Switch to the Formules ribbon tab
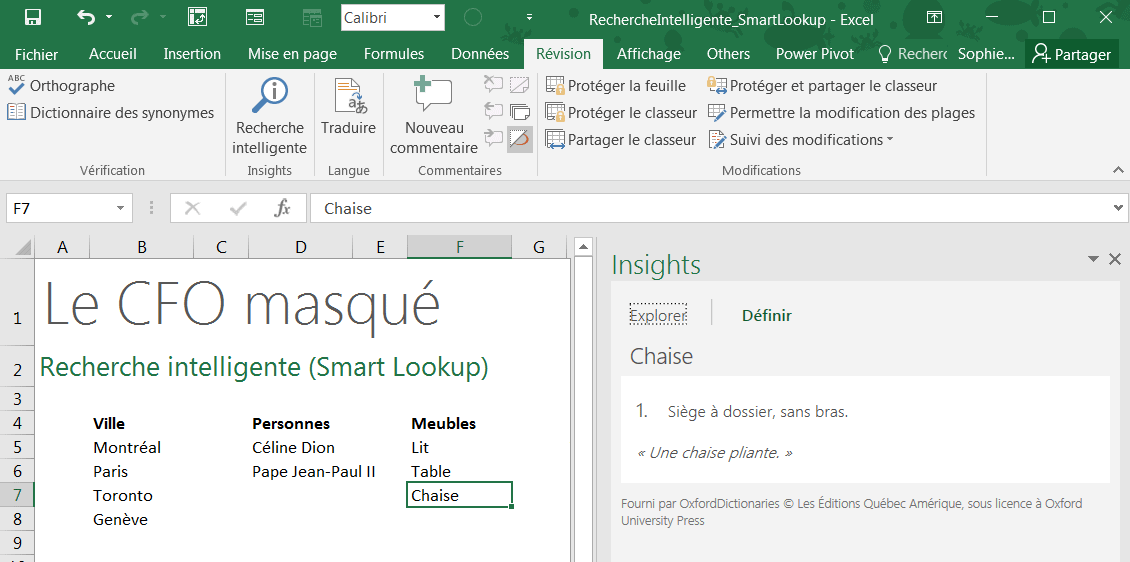This screenshot has width=1130, height=562. tap(393, 54)
